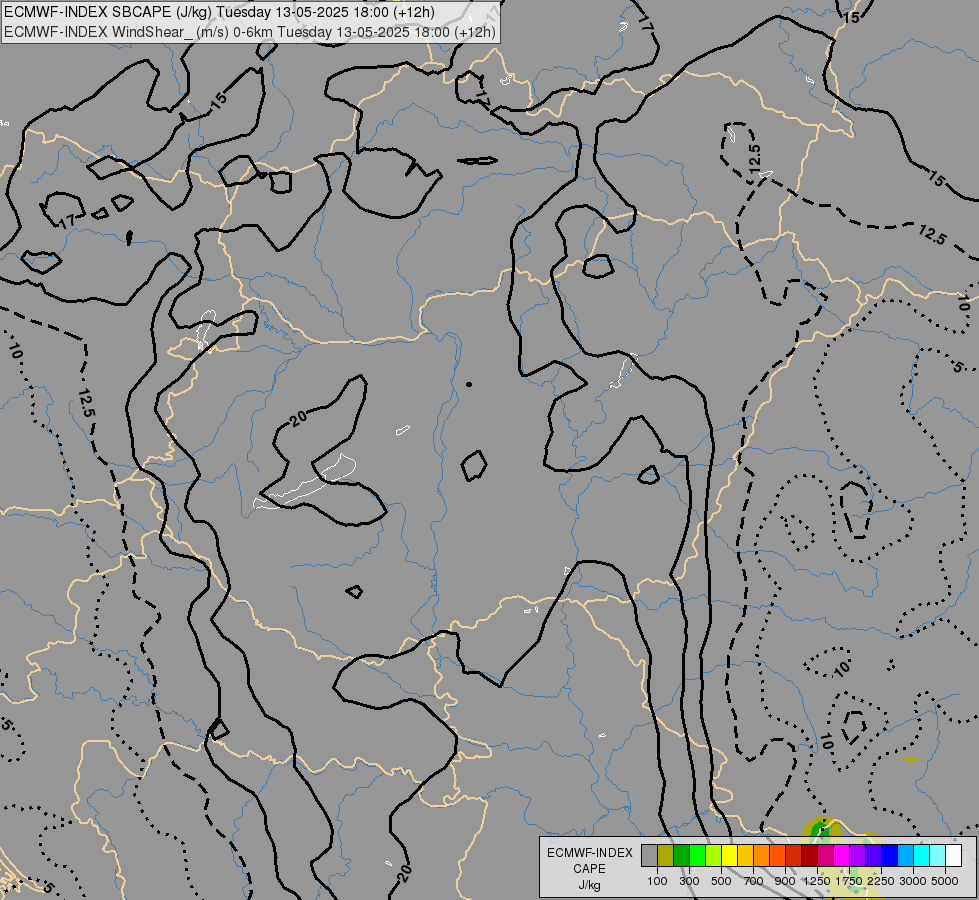
Task: Click the legend tick label '3000'
Action: point(913,881)
